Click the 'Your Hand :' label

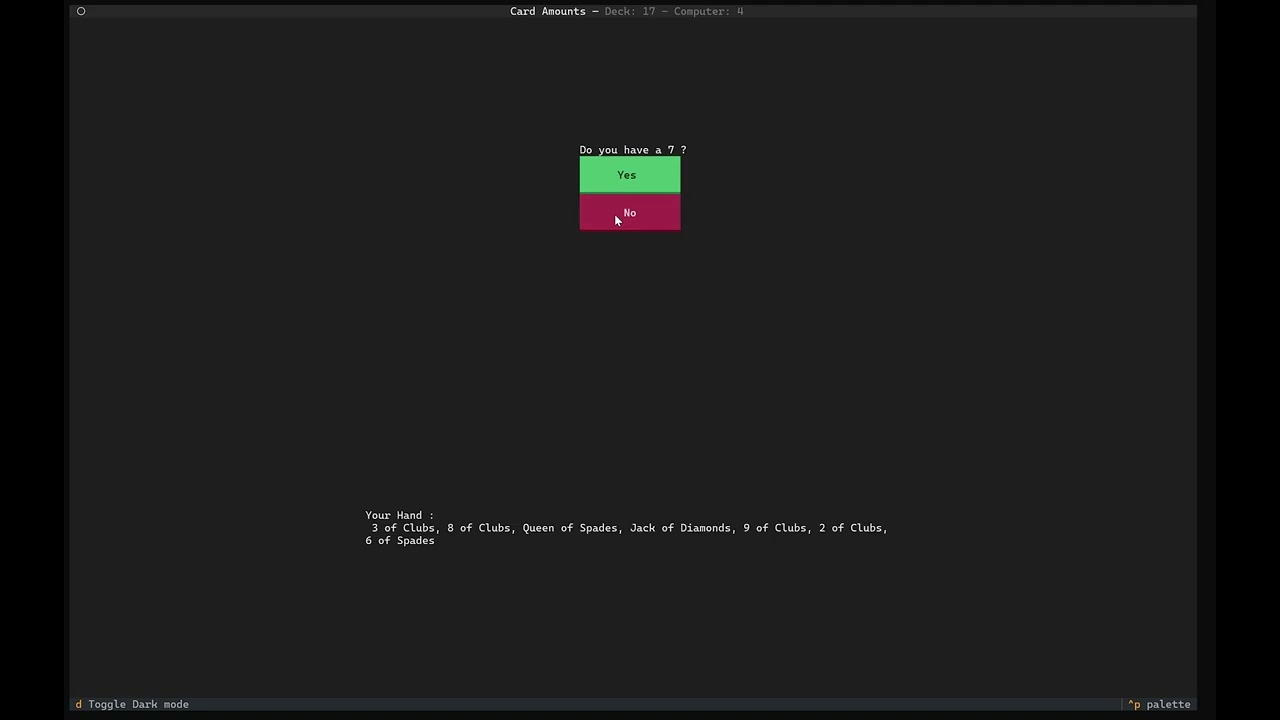point(400,515)
